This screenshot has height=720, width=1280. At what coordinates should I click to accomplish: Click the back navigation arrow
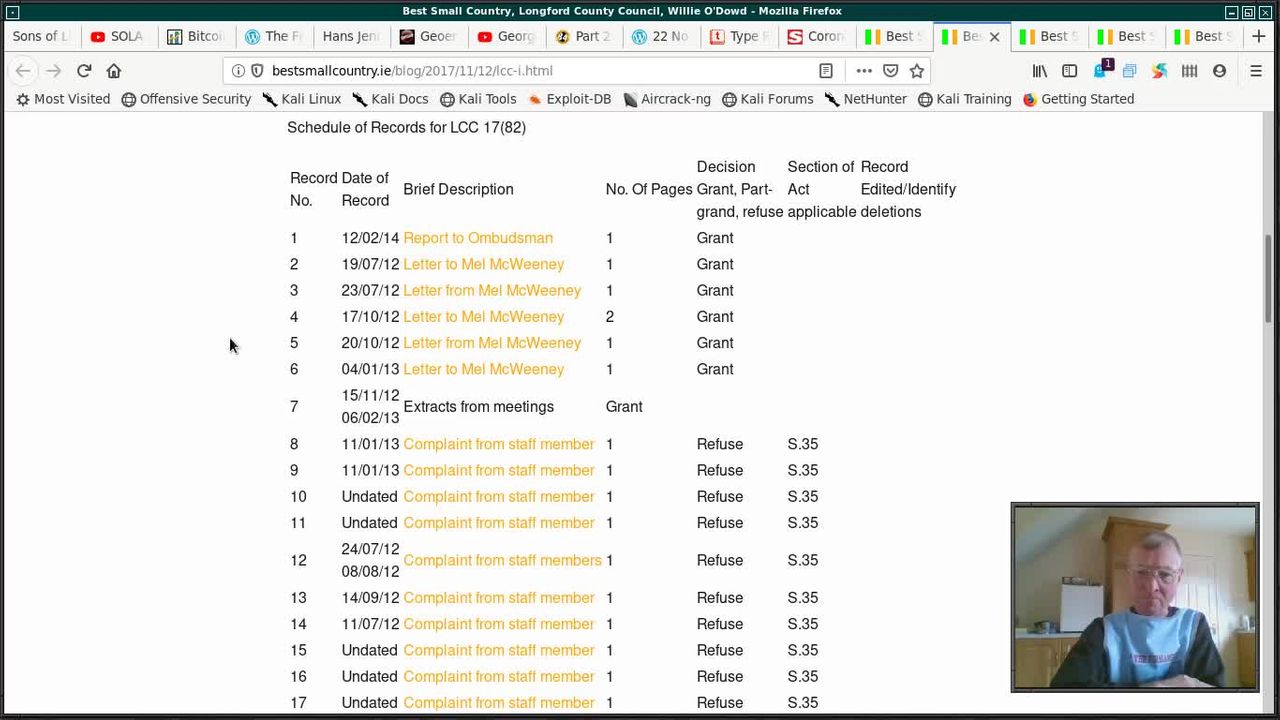23,71
